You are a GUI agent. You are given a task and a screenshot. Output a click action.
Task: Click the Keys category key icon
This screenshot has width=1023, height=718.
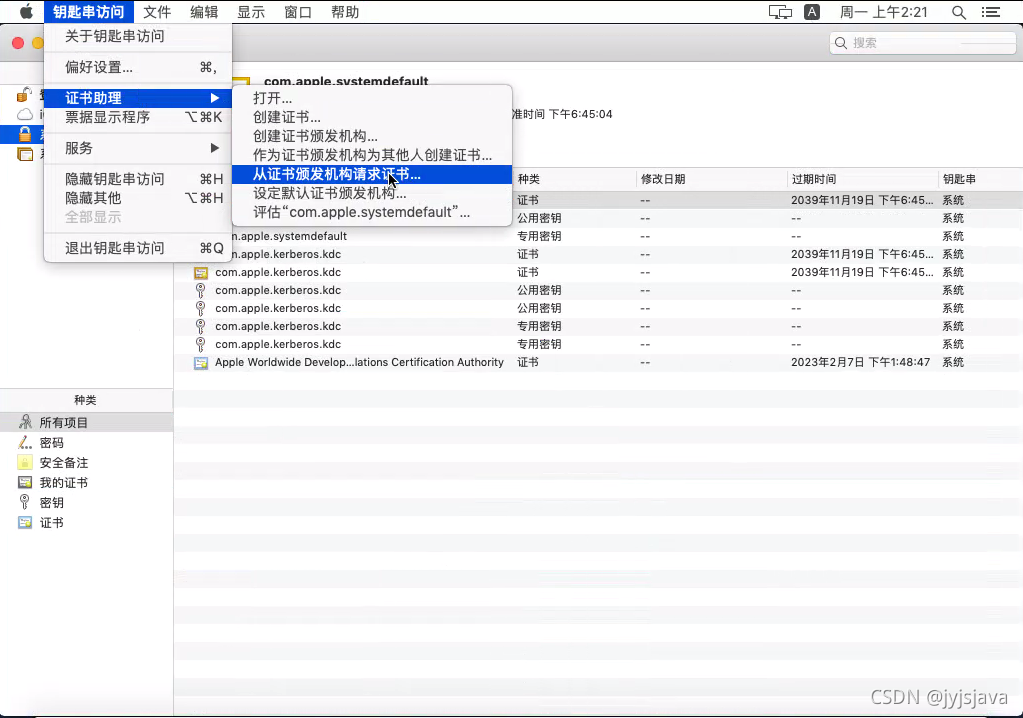pos(25,502)
